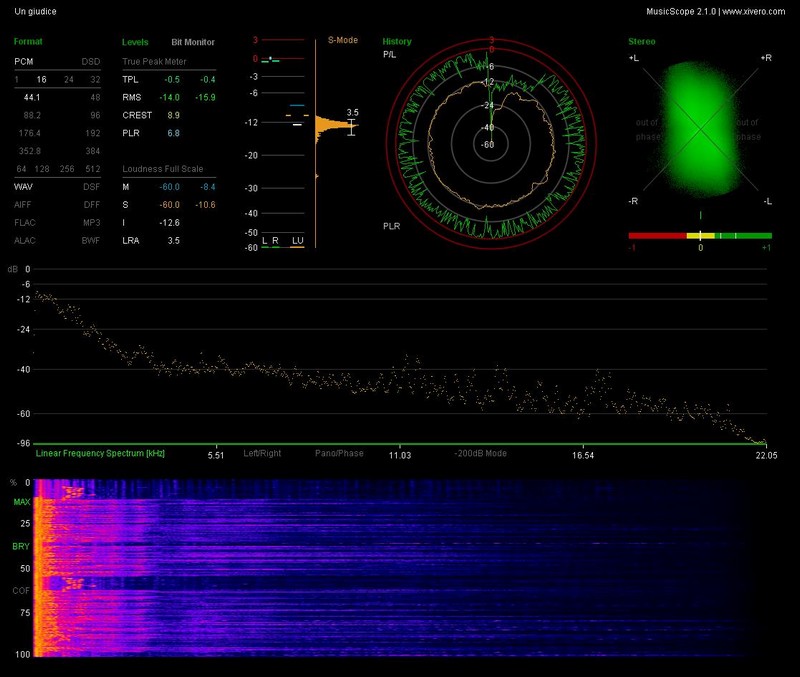
Task: Click the DSD 128 rate indicator
Action: click(42, 169)
